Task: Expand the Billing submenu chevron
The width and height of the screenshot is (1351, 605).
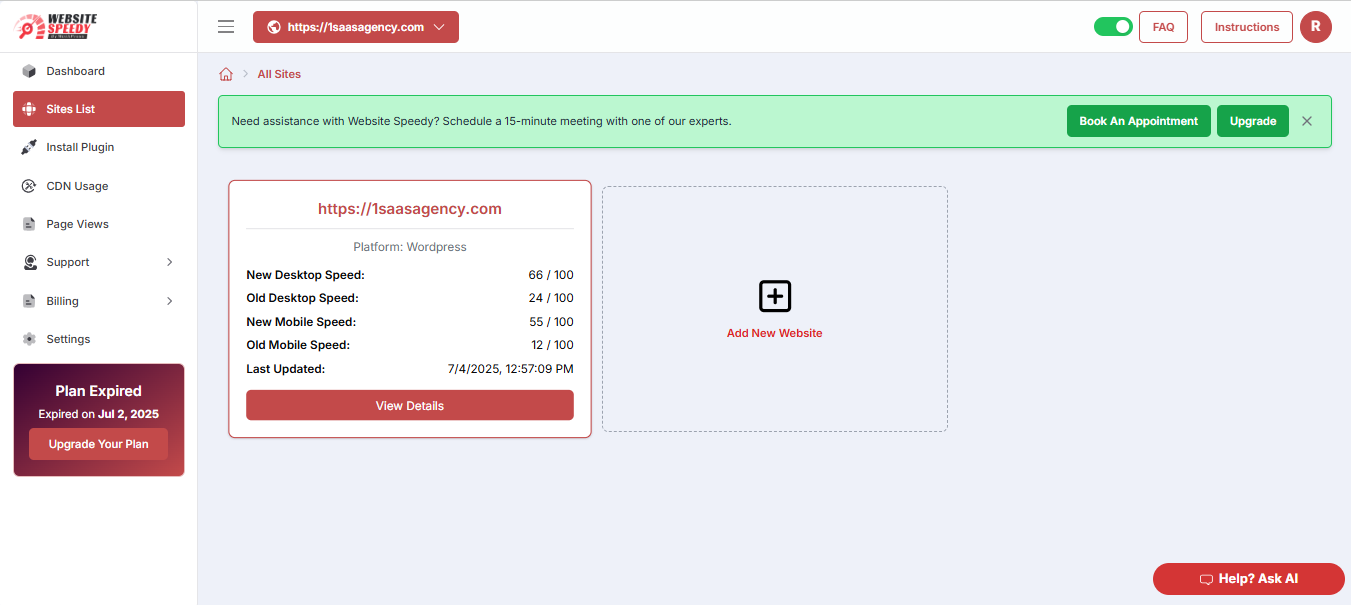Action: (170, 301)
